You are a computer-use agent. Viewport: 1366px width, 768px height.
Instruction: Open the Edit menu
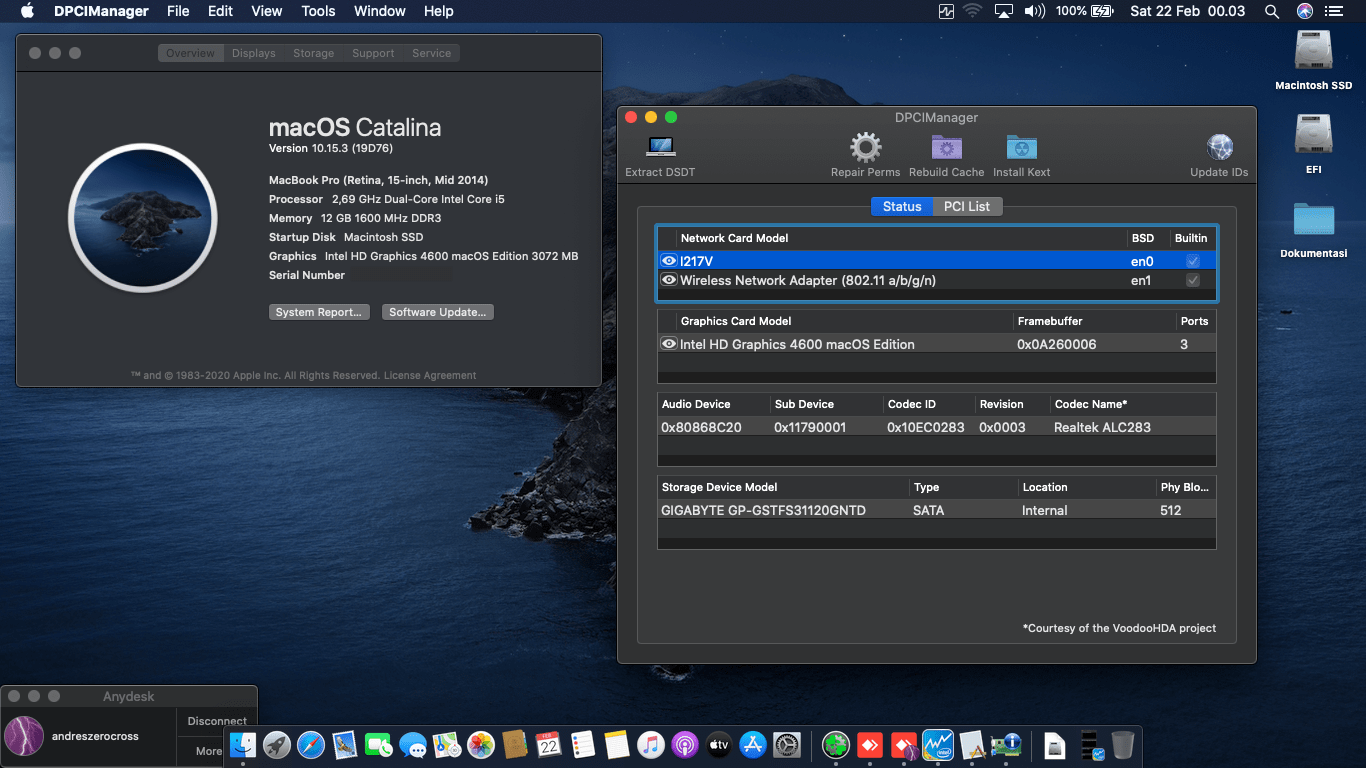point(220,11)
